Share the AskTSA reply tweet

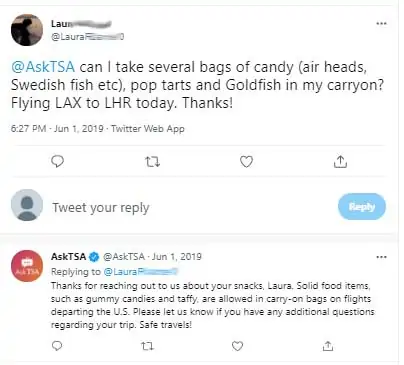tap(328, 346)
